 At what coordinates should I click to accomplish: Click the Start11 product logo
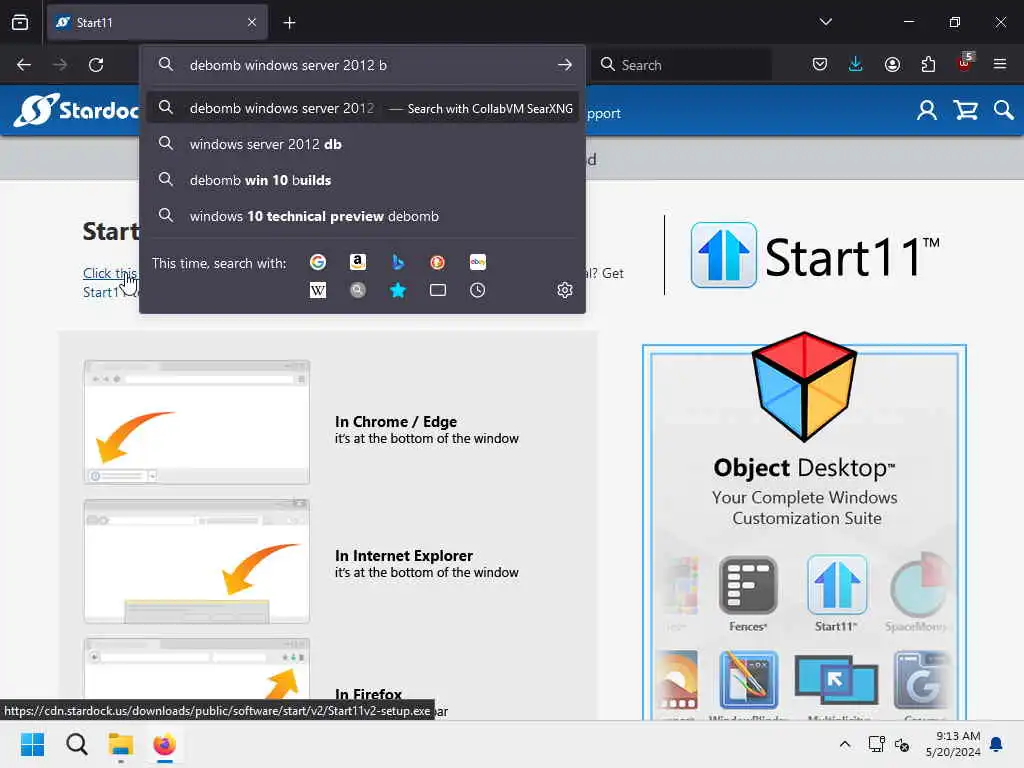[815, 255]
